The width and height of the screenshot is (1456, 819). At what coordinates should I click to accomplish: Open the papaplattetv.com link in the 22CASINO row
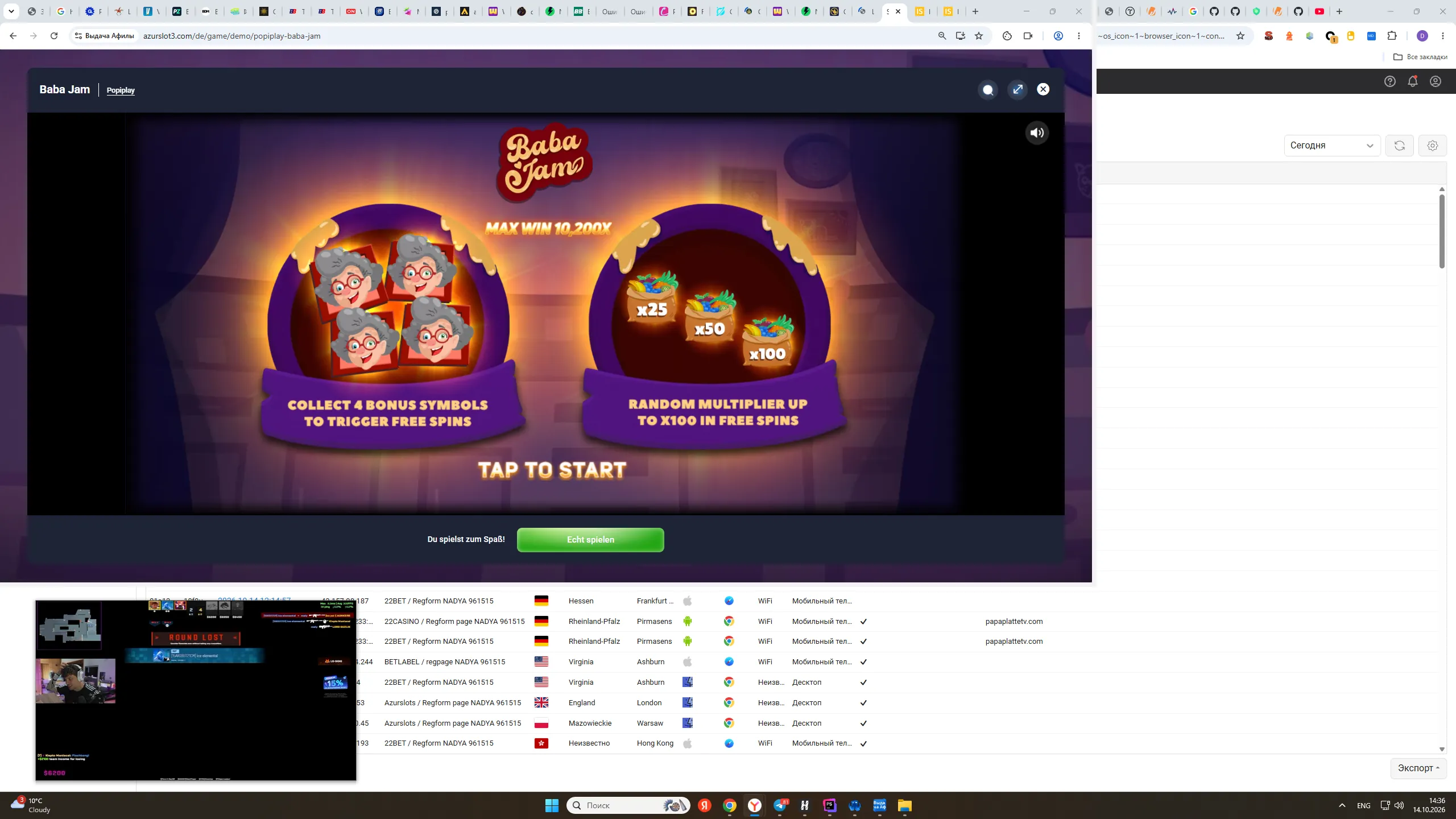point(1014,621)
